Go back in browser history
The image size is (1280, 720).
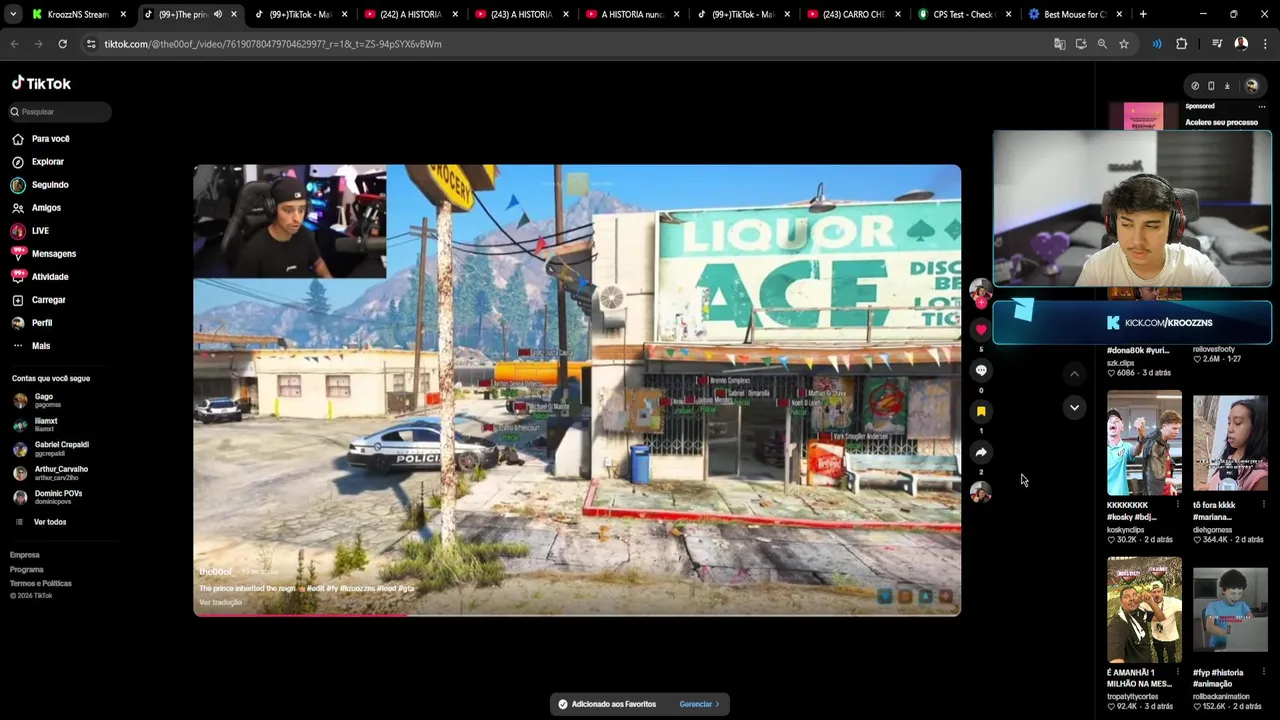(x=14, y=44)
